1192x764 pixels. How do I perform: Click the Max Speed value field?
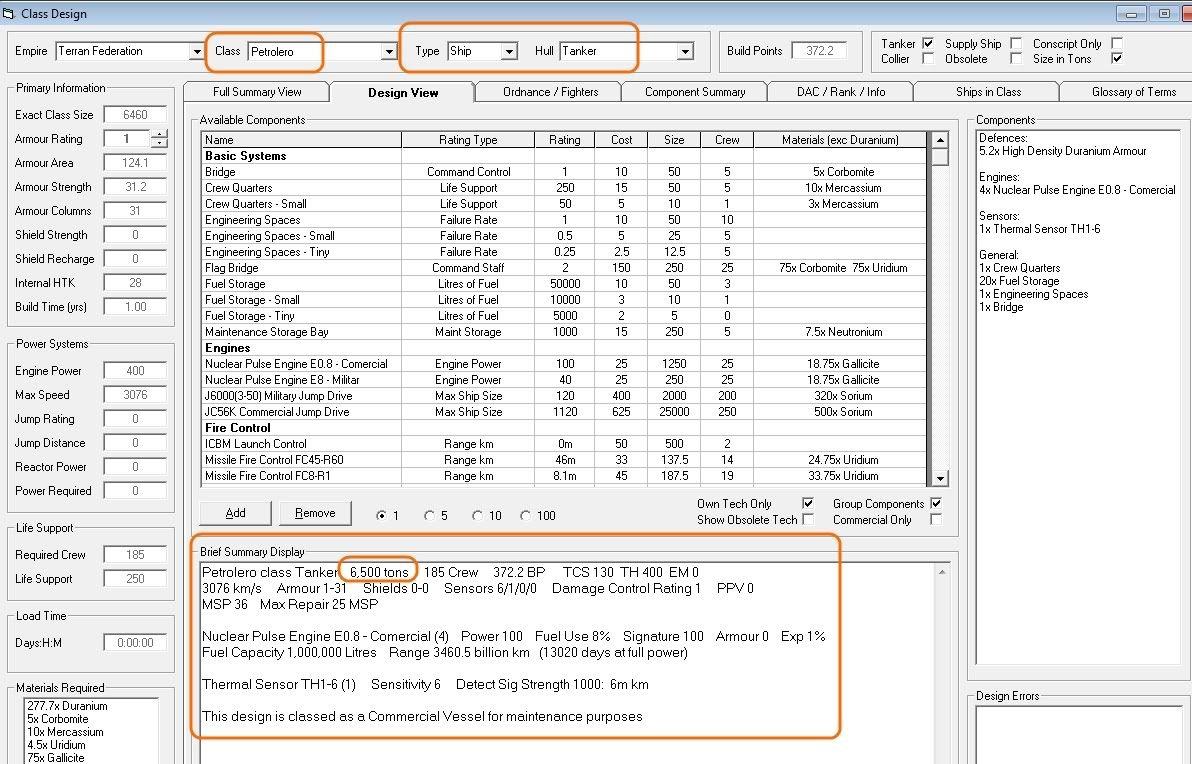135,395
